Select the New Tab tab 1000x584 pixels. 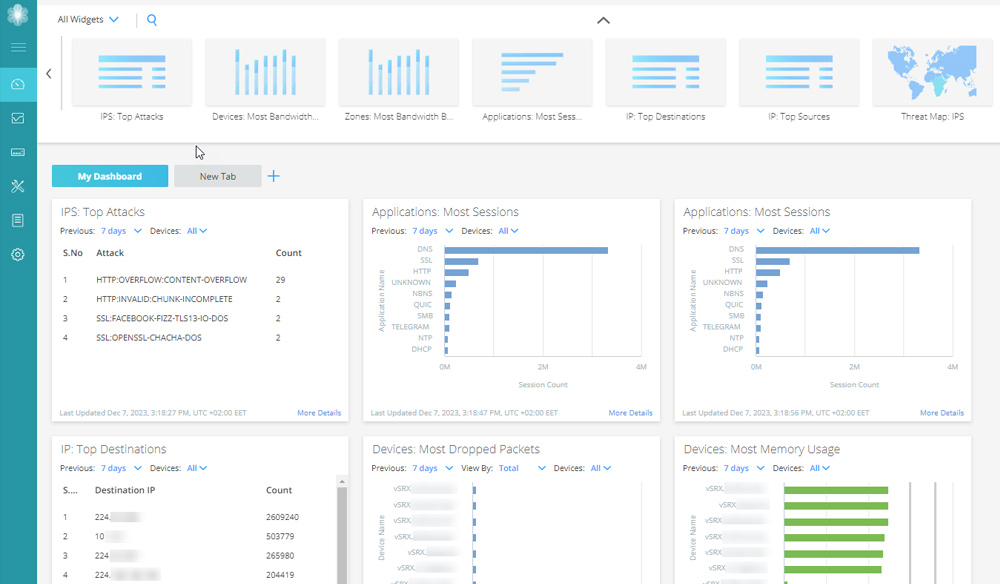pos(217,176)
